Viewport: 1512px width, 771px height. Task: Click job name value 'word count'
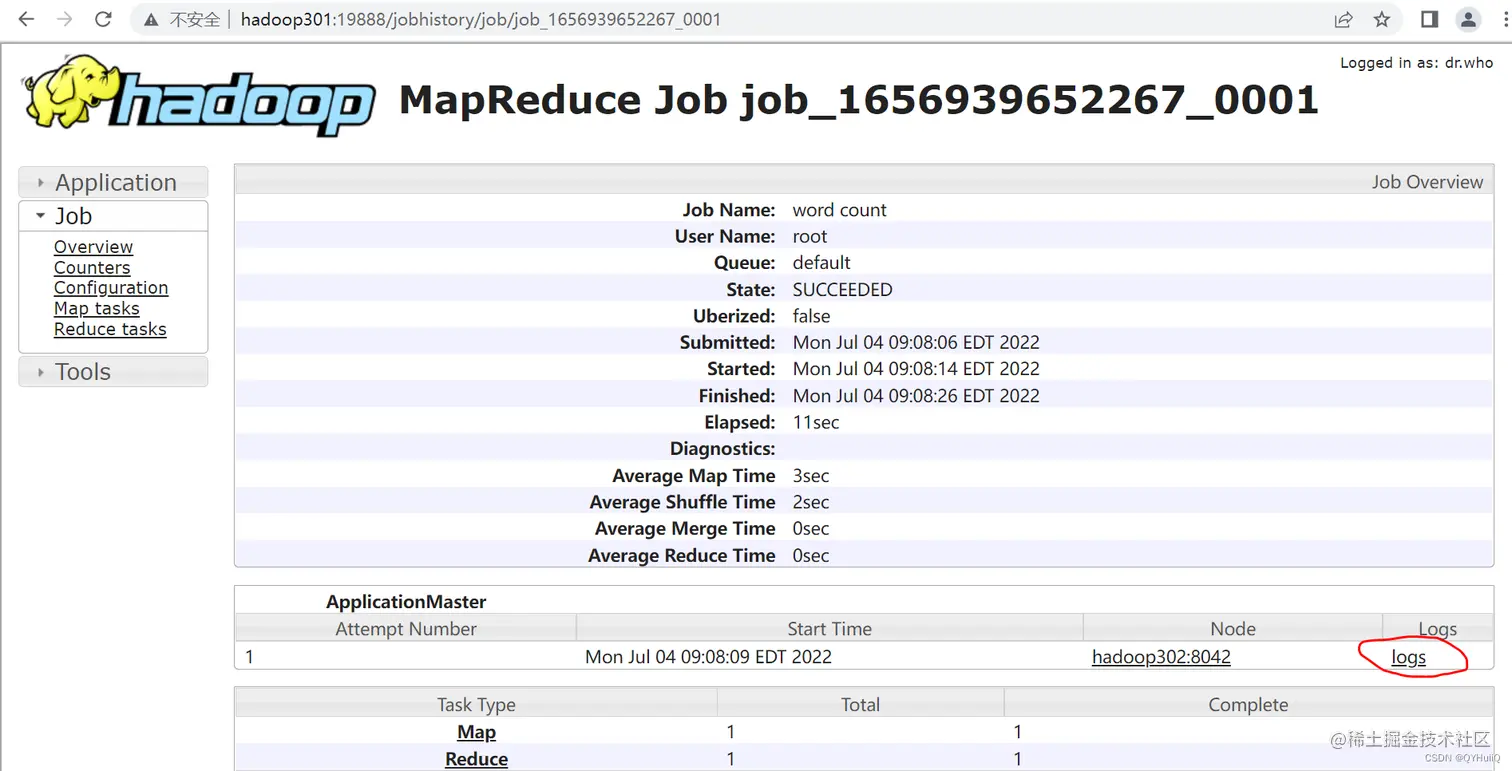pyautogui.click(x=839, y=210)
